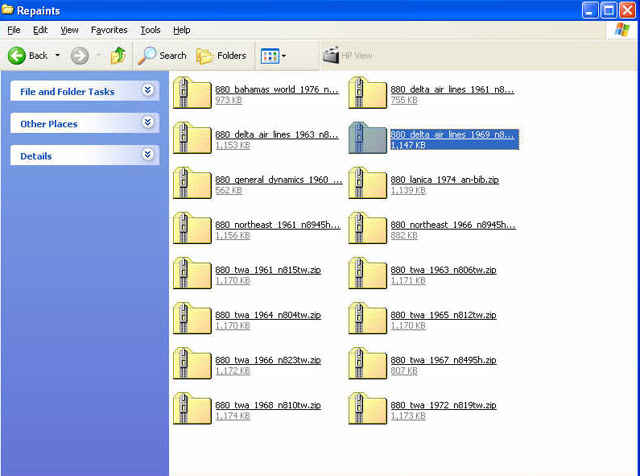
Task: Select 880_delta_air_lines_1963 zip folder icon
Action: [x=192, y=138]
